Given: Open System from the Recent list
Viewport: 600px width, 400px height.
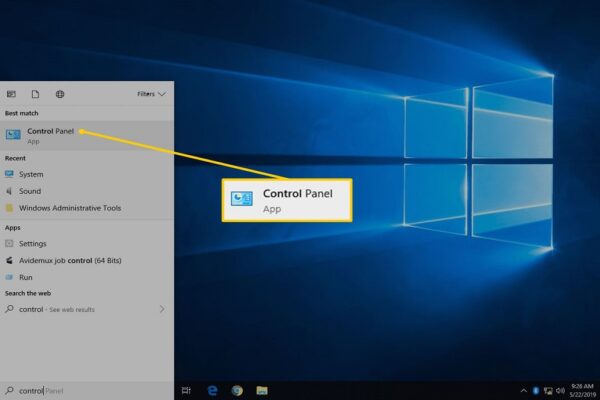Looking at the screenshot, I should click(87, 174).
